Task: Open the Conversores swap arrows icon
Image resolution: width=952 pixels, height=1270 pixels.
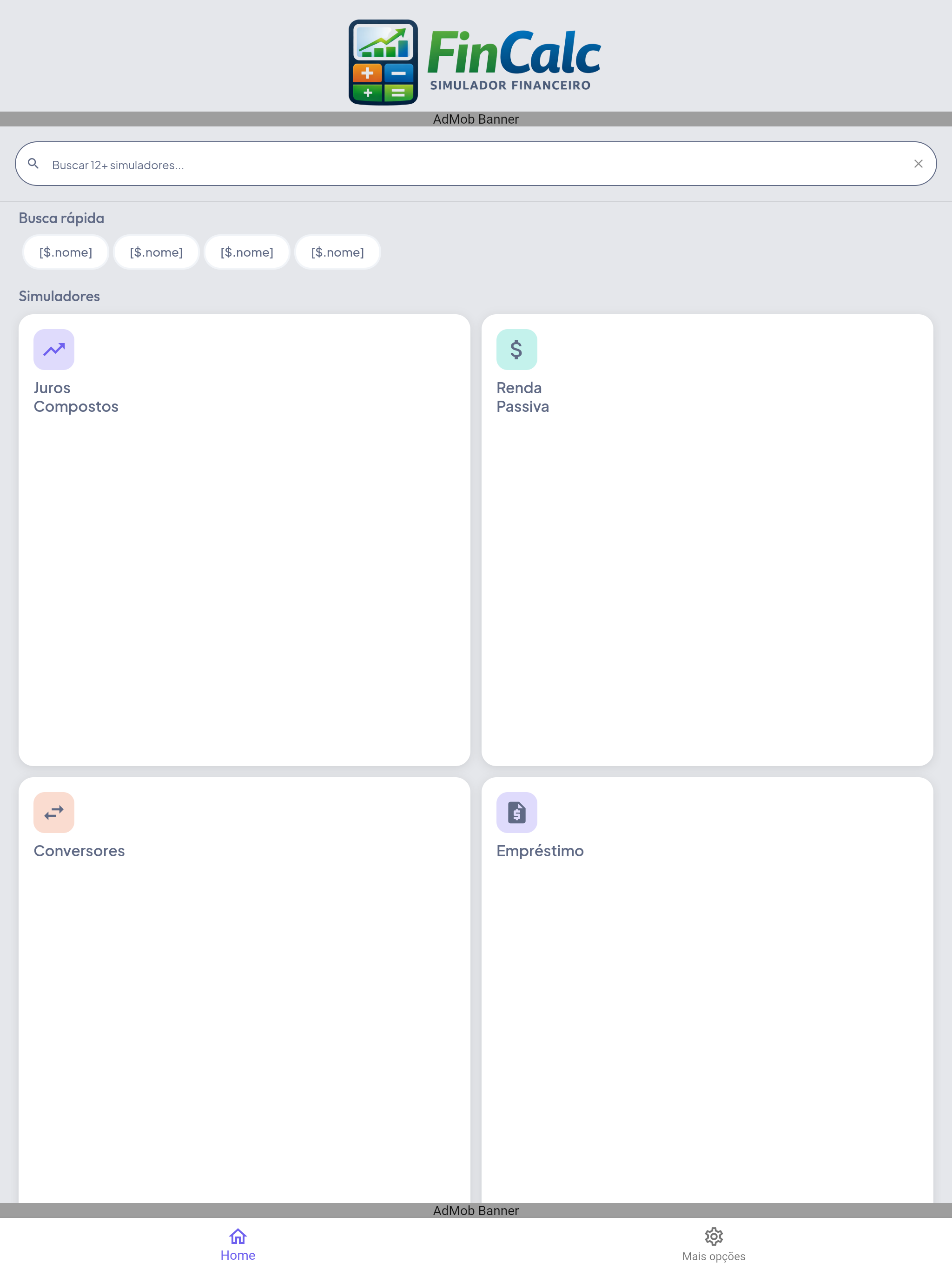Action: tap(54, 813)
